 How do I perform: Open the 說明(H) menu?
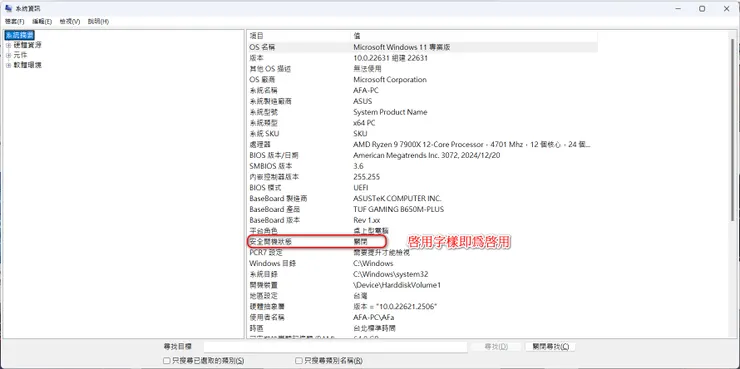[x=98, y=22]
